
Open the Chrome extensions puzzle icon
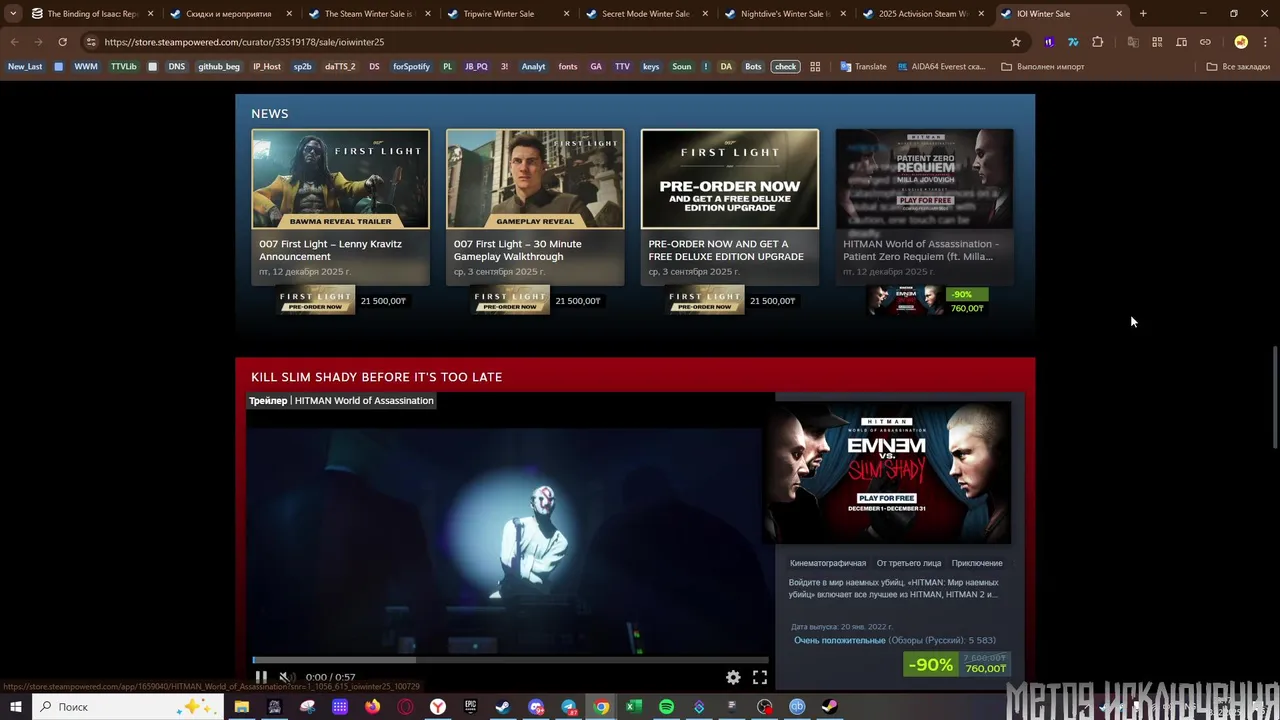1098,42
